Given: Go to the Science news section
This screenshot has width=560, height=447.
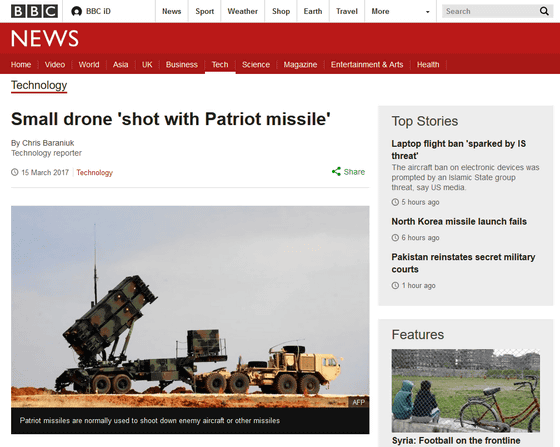Looking at the screenshot, I should pos(256,65).
